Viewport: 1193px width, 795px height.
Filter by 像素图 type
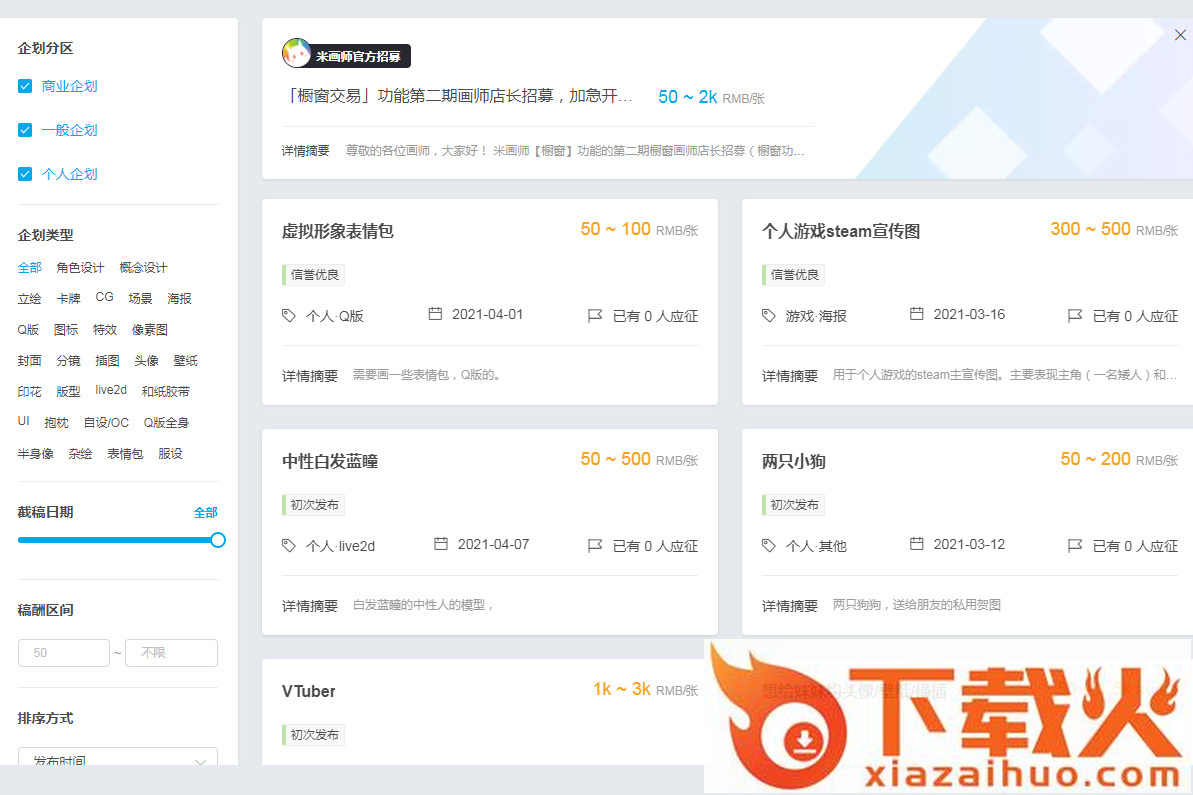point(150,330)
